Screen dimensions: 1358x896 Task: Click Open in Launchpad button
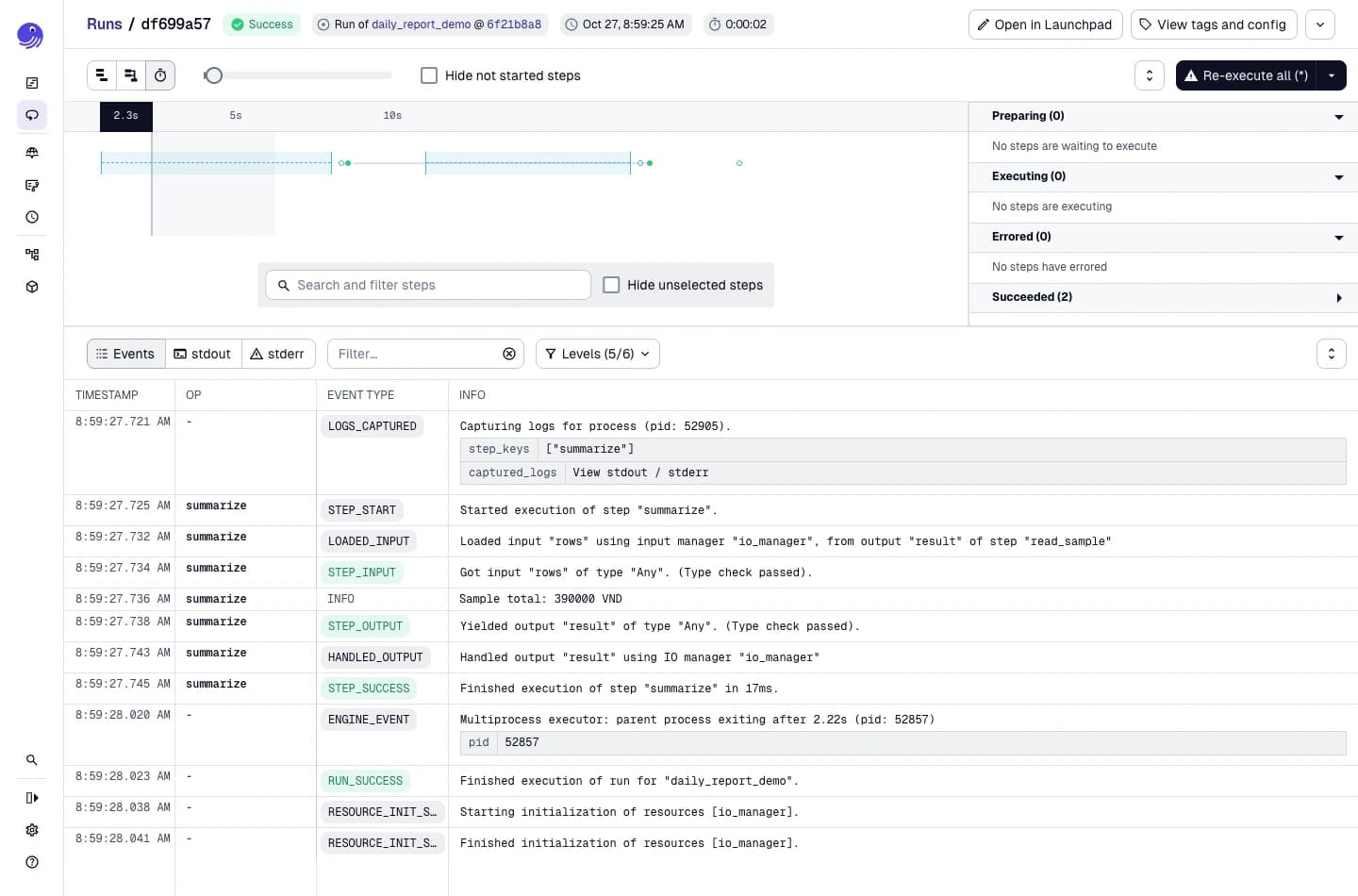pyautogui.click(x=1046, y=25)
